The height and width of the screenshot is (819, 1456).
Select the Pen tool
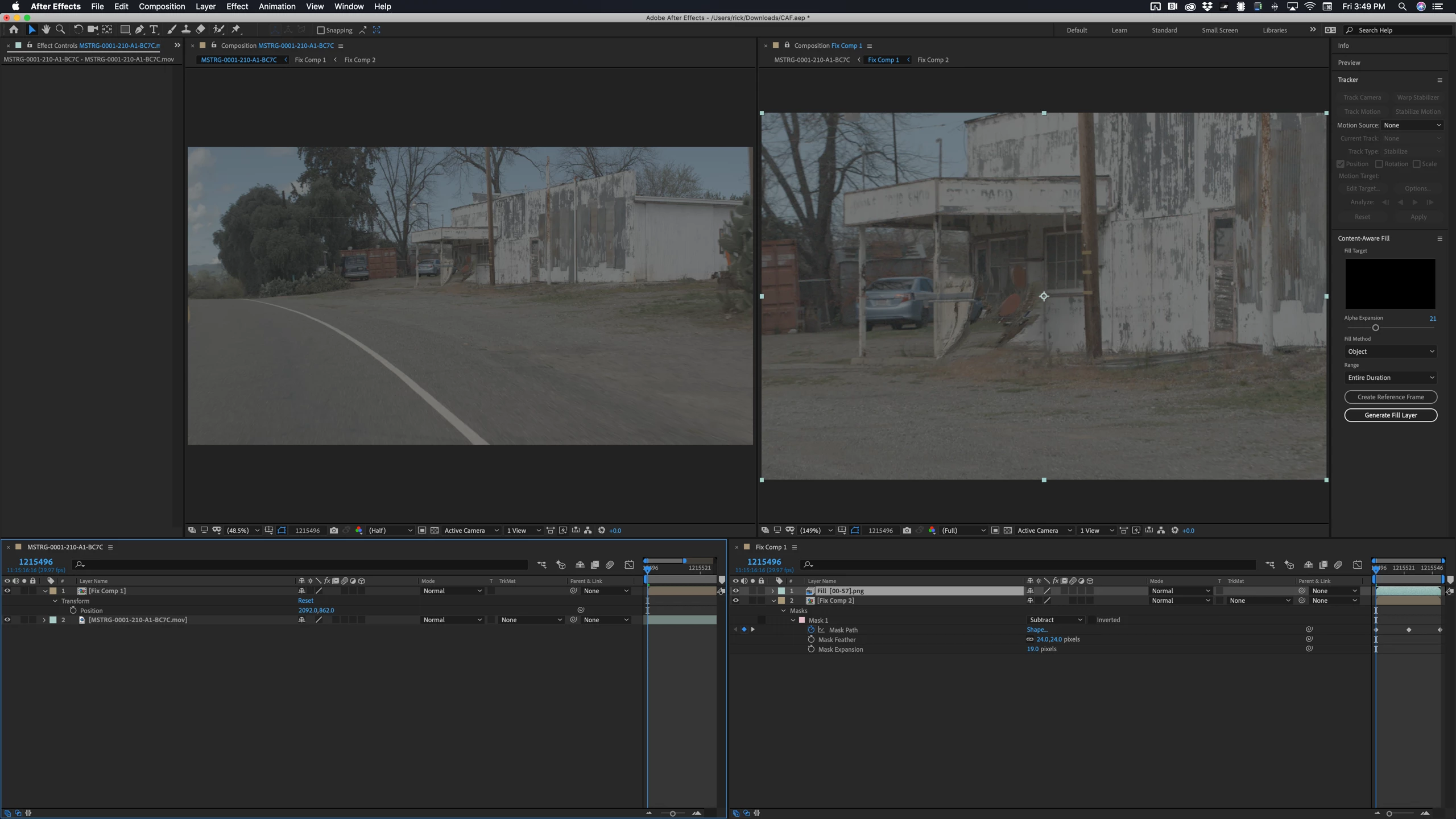[x=139, y=30]
